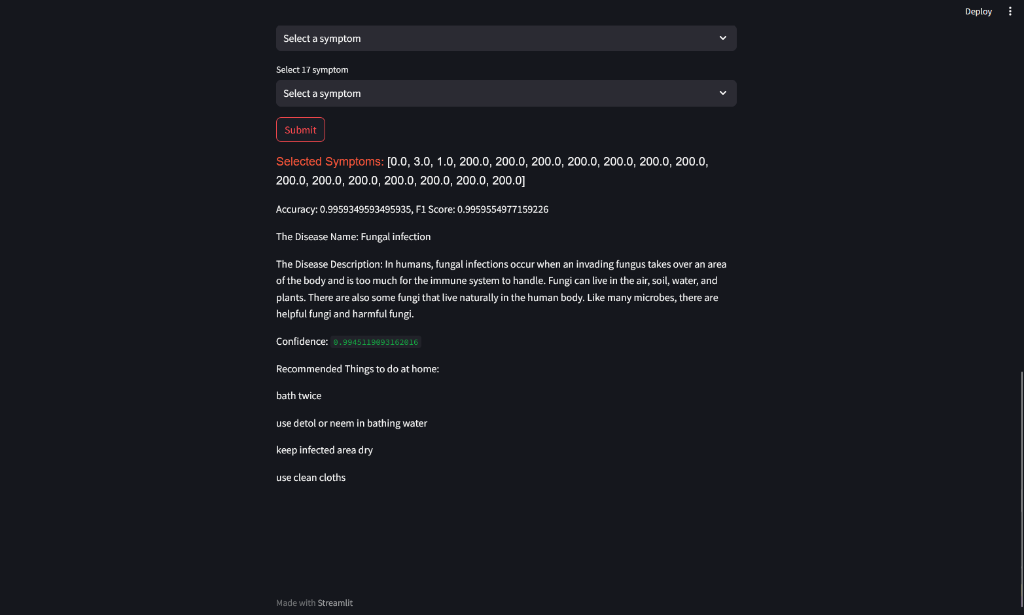
Task: Click the 'bath twice' recommendation
Action: 298,396
